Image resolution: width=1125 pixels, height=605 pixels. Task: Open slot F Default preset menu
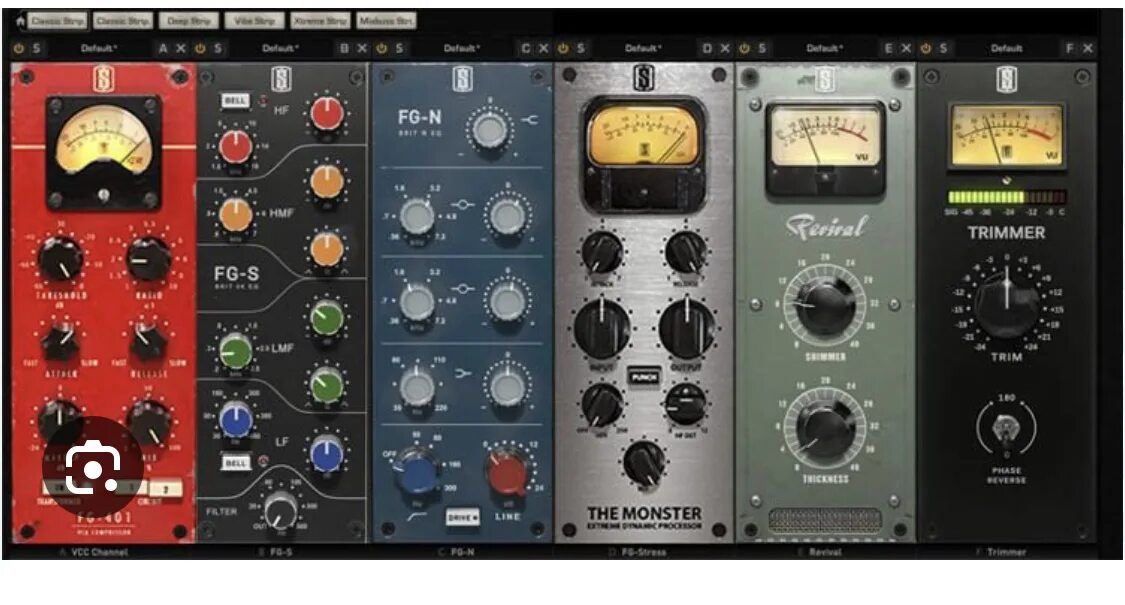(x=1006, y=49)
